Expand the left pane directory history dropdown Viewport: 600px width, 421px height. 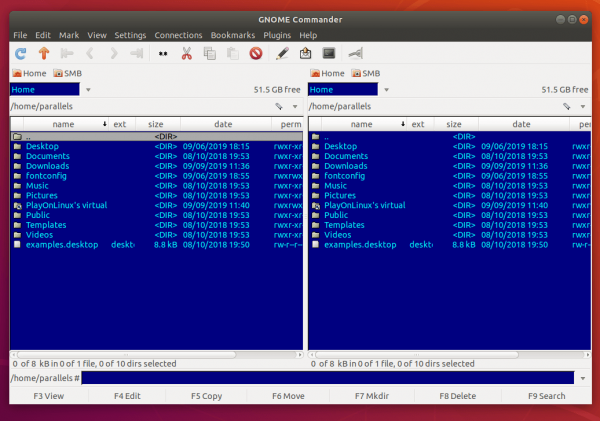tap(295, 106)
